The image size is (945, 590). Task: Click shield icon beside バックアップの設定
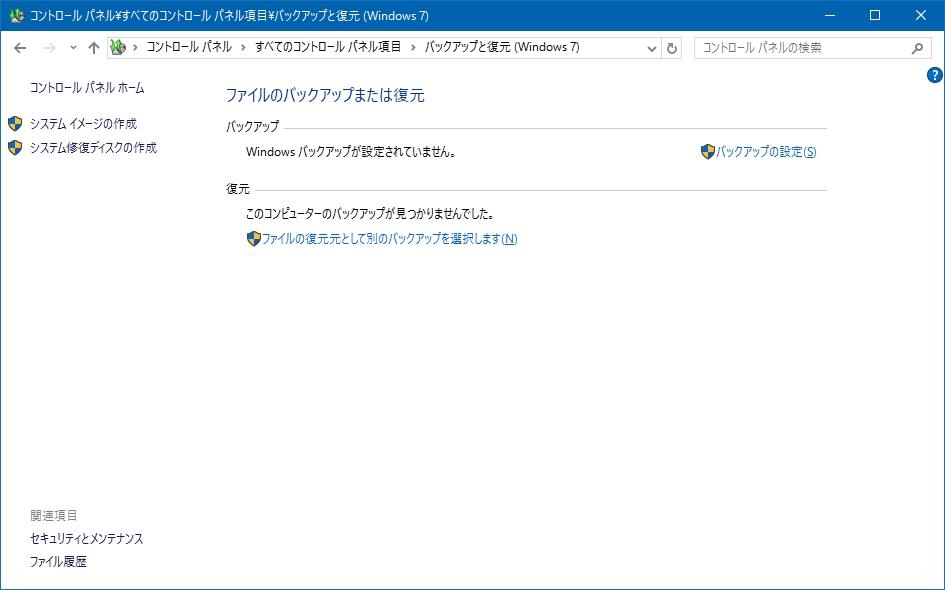tap(708, 152)
